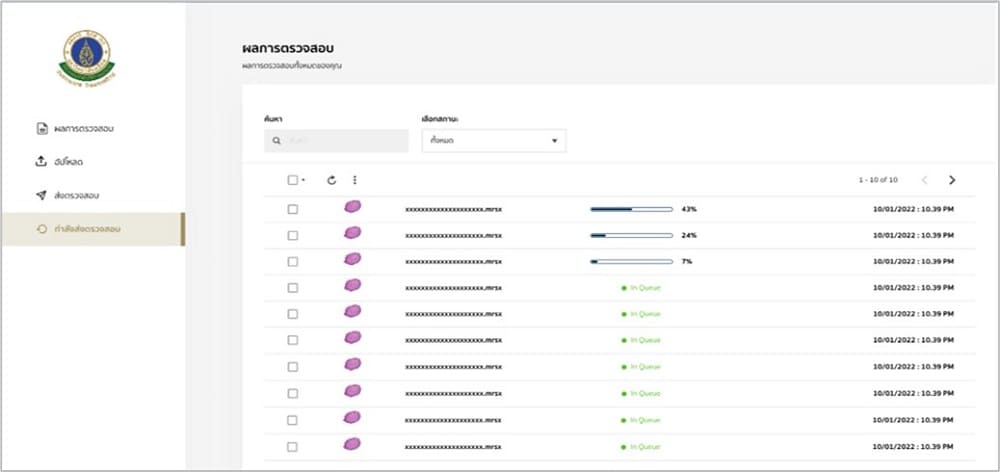Click the refresh icon above the file list
The image size is (1000, 472).
332,180
